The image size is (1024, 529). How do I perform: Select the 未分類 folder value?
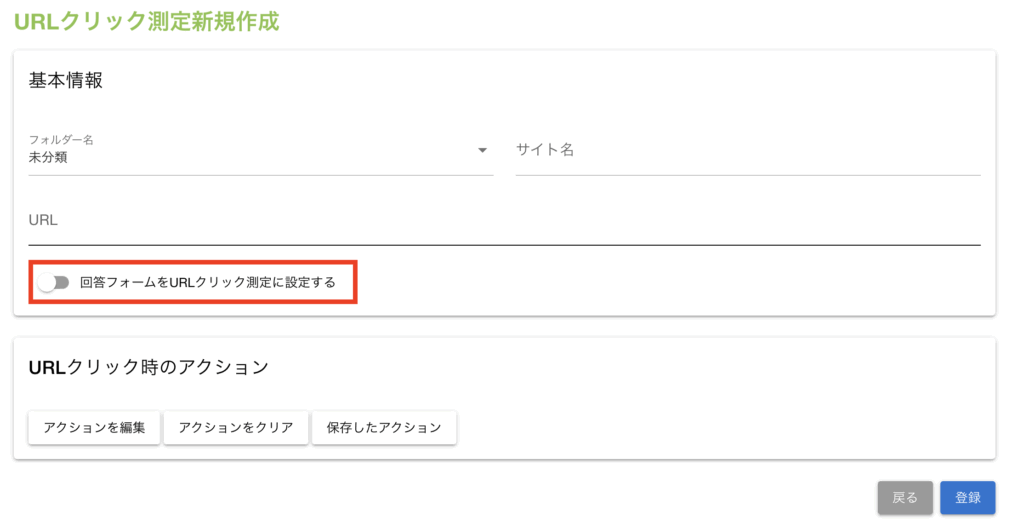[x=48, y=157]
